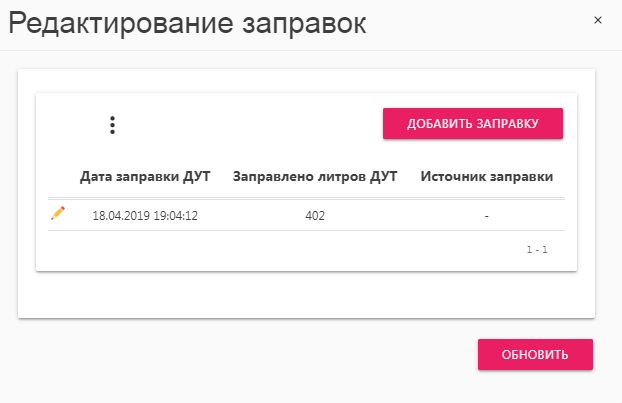Image resolution: width=622 pixels, height=403 pixels.
Task: Click the word ДУТ in the date header
Action: [197, 176]
